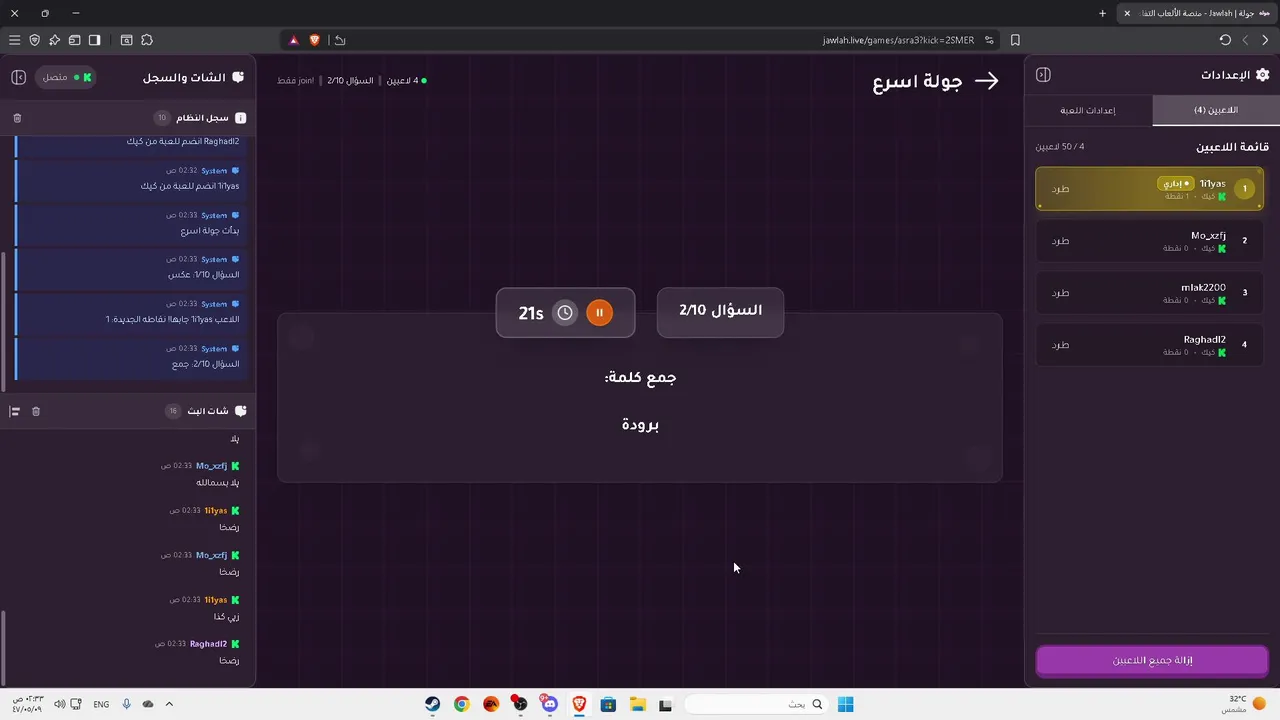Click the Brave Rewards triangle icon

click(x=293, y=40)
